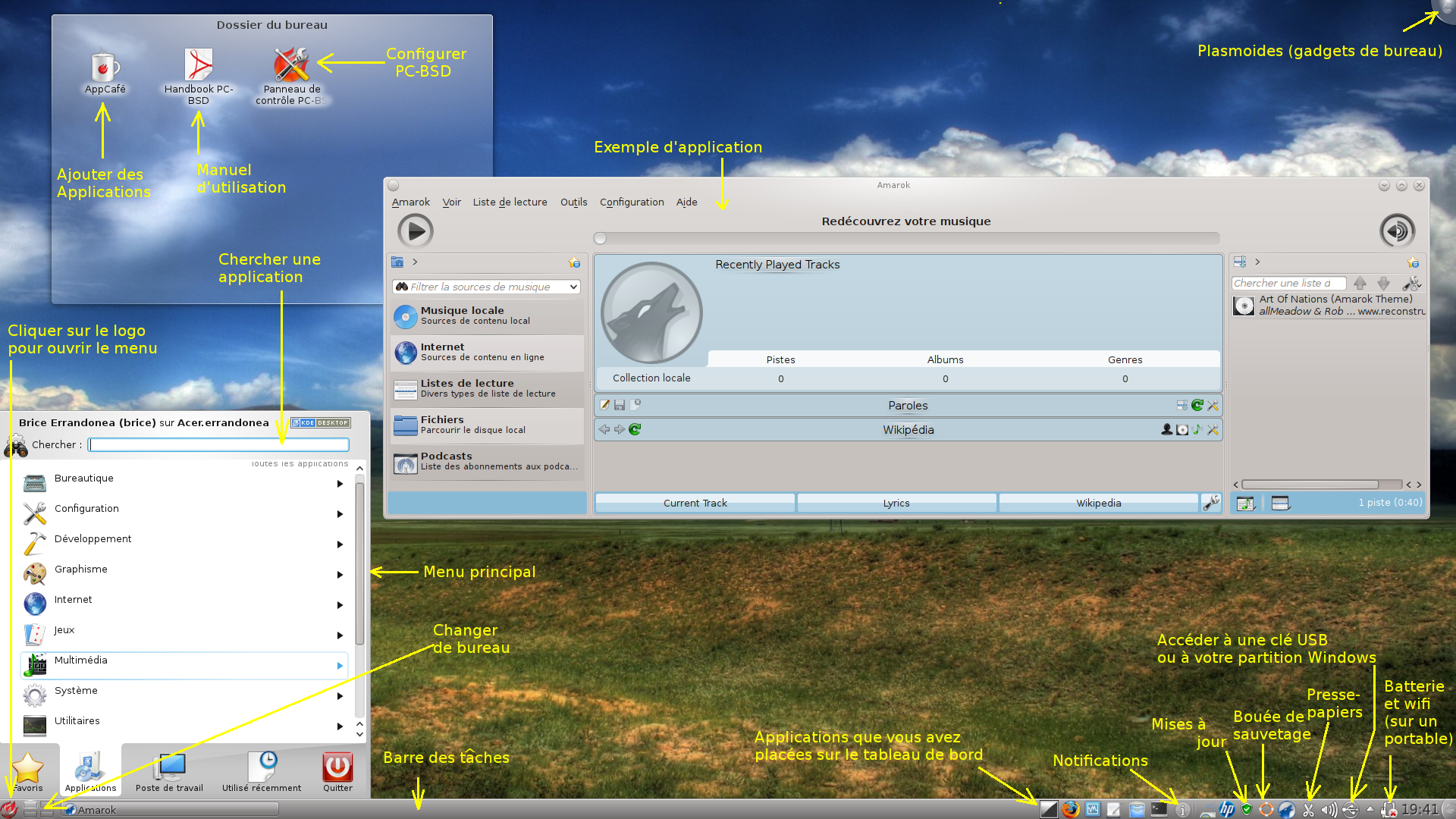Click wrench icon beside Wikipedia tab
This screenshot has height=819, width=1456.
[1211, 503]
